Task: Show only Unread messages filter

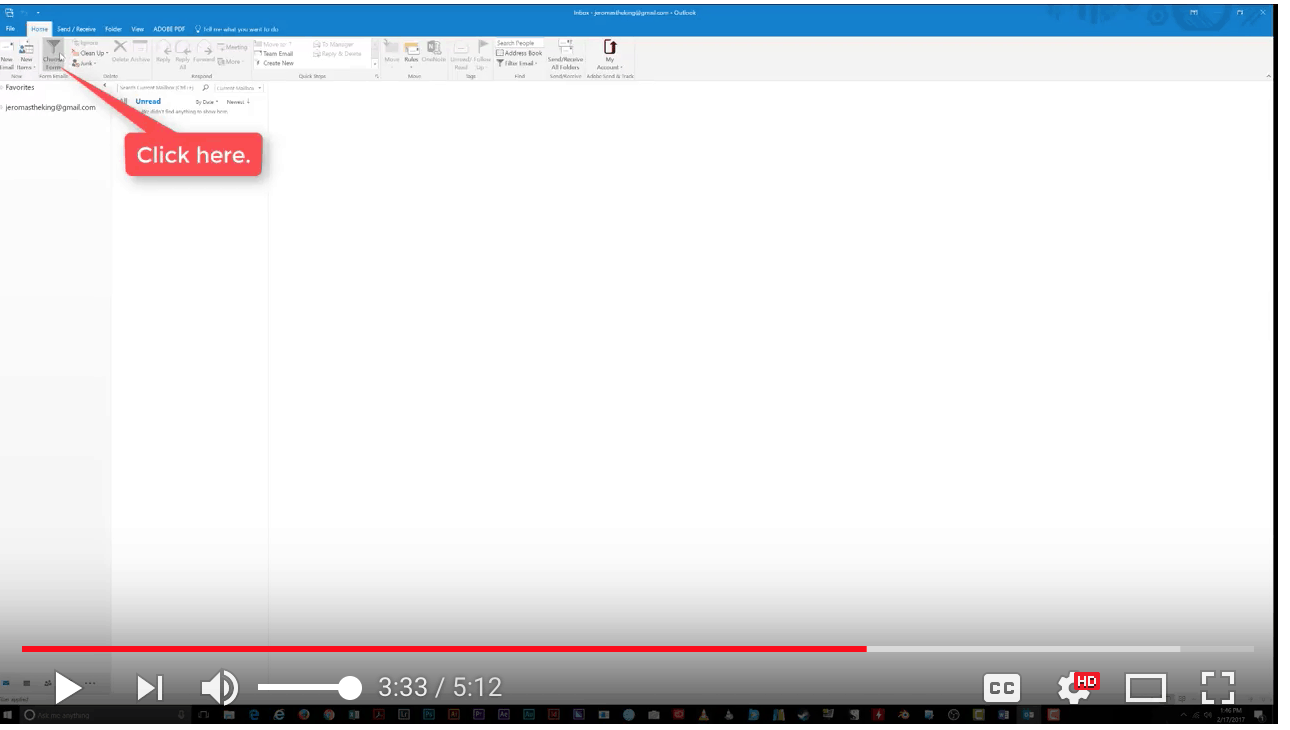Action: [x=148, y=101]
